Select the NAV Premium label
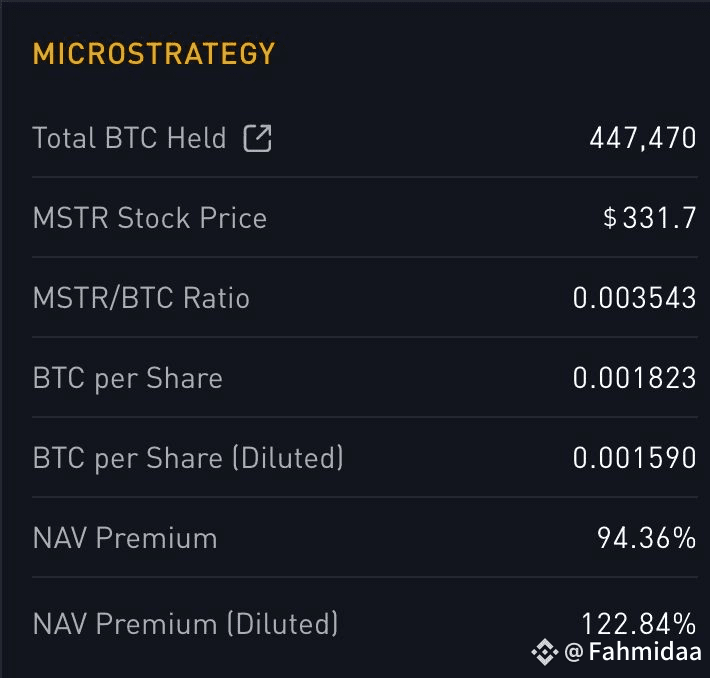Image resolution: width=710 pixels, height=678 pixels. 125,538
